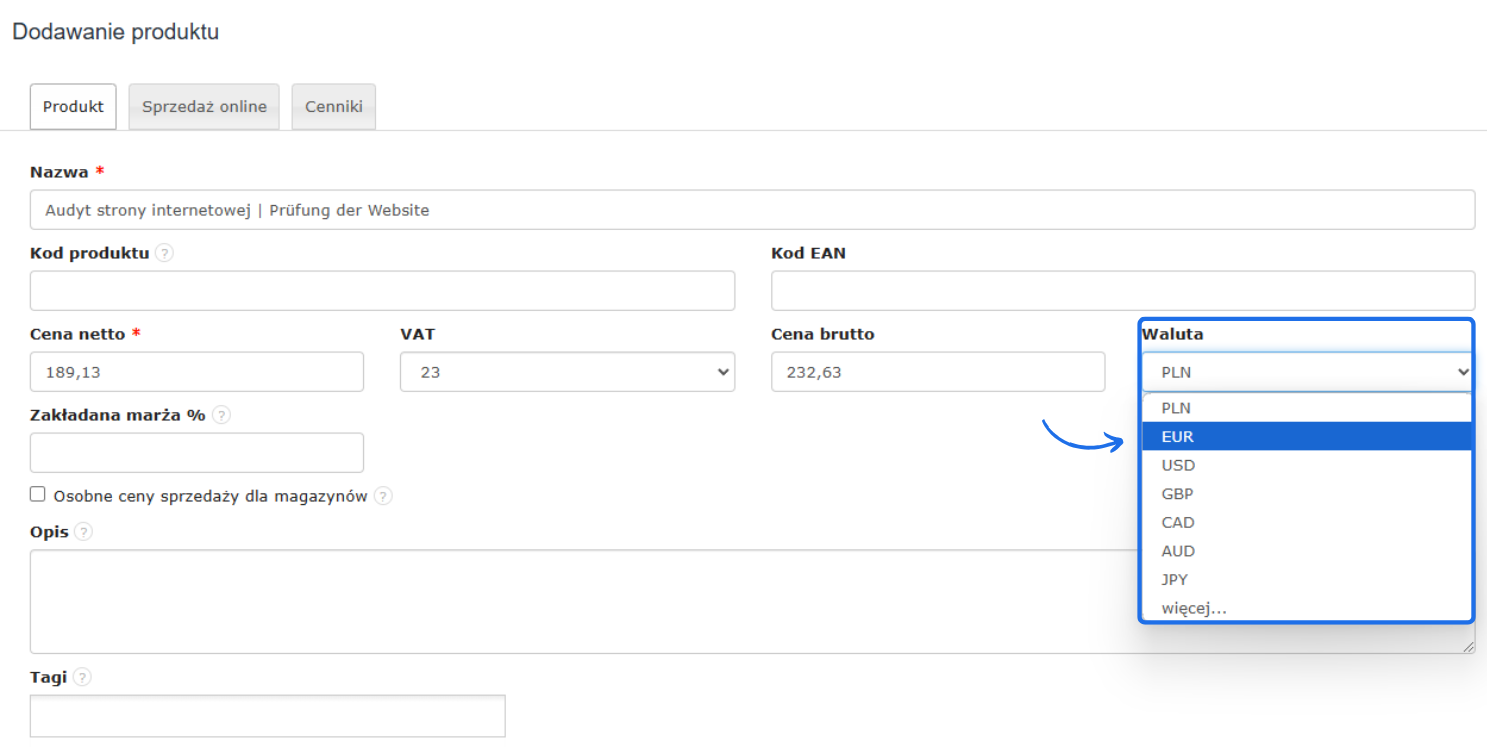Viewport: 1487px width, 749px height.
Task: Switch to the Sprzedaż online tab
Action: coord(204,107)
